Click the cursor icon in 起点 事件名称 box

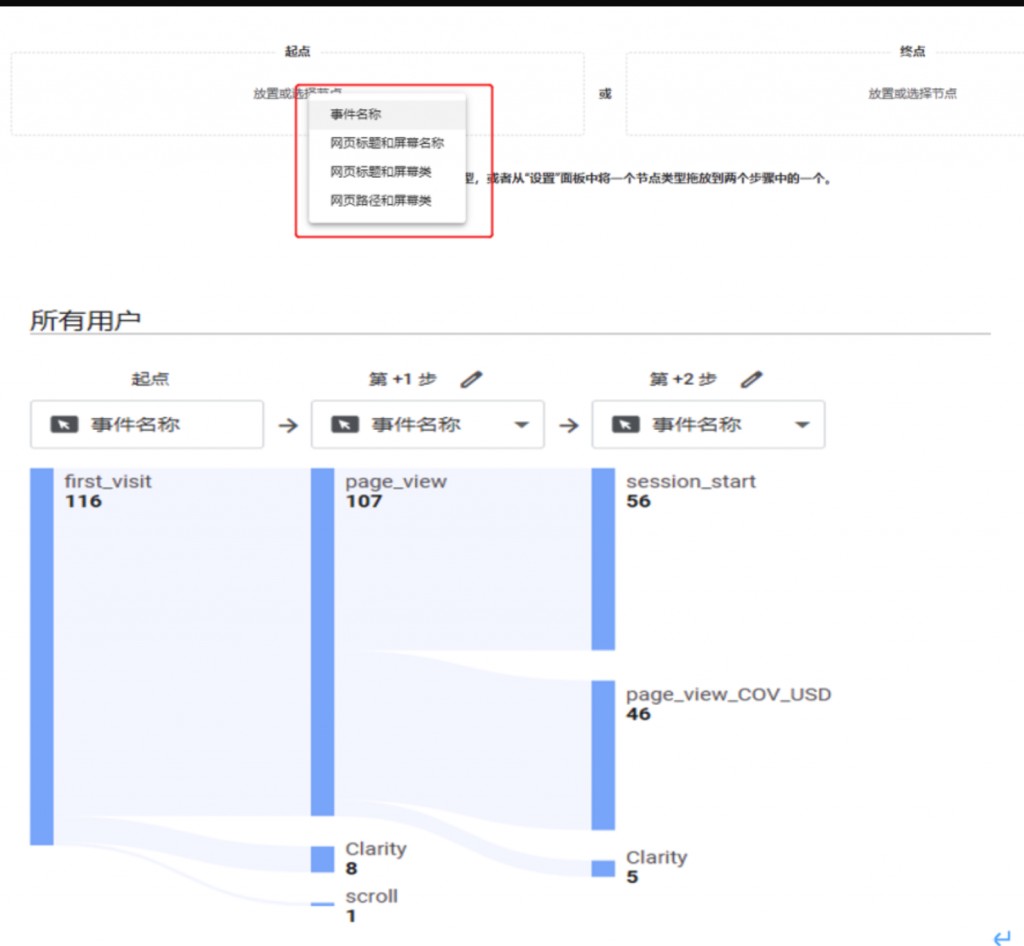(64, 425)
